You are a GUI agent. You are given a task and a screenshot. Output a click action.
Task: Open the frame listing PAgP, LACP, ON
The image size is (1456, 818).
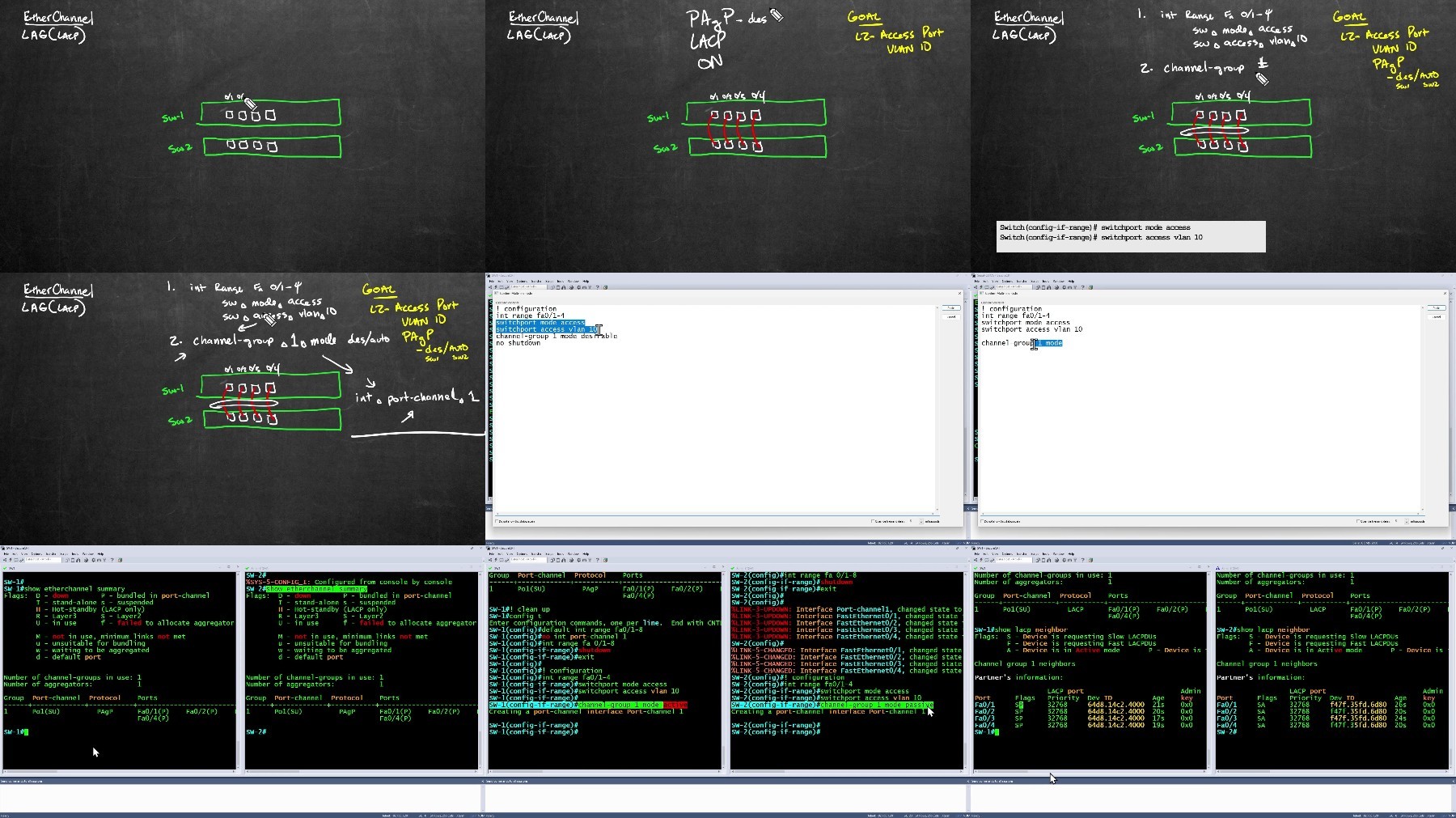(x=728, y=136)
